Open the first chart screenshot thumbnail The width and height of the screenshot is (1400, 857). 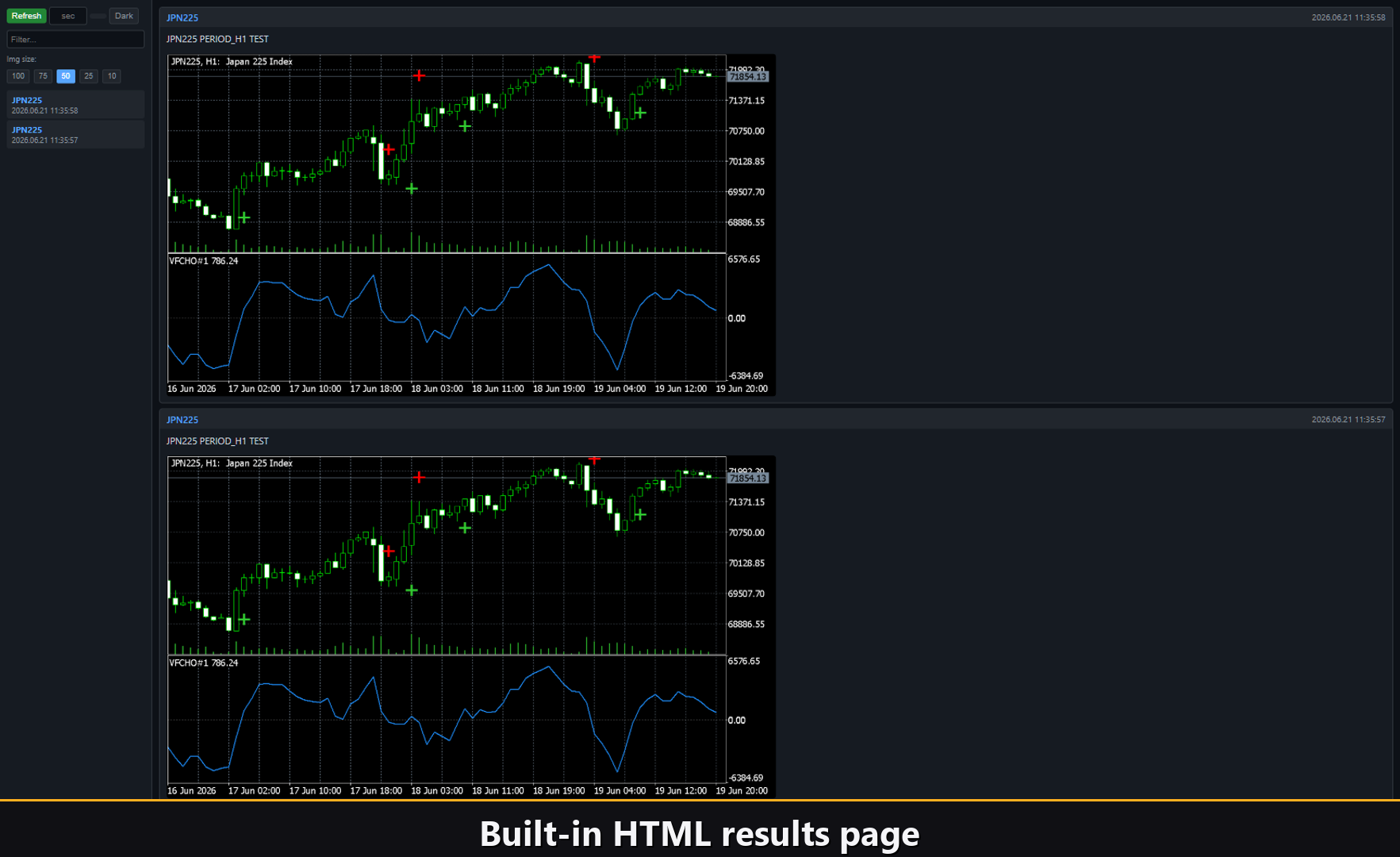click(x=471, y=225)
